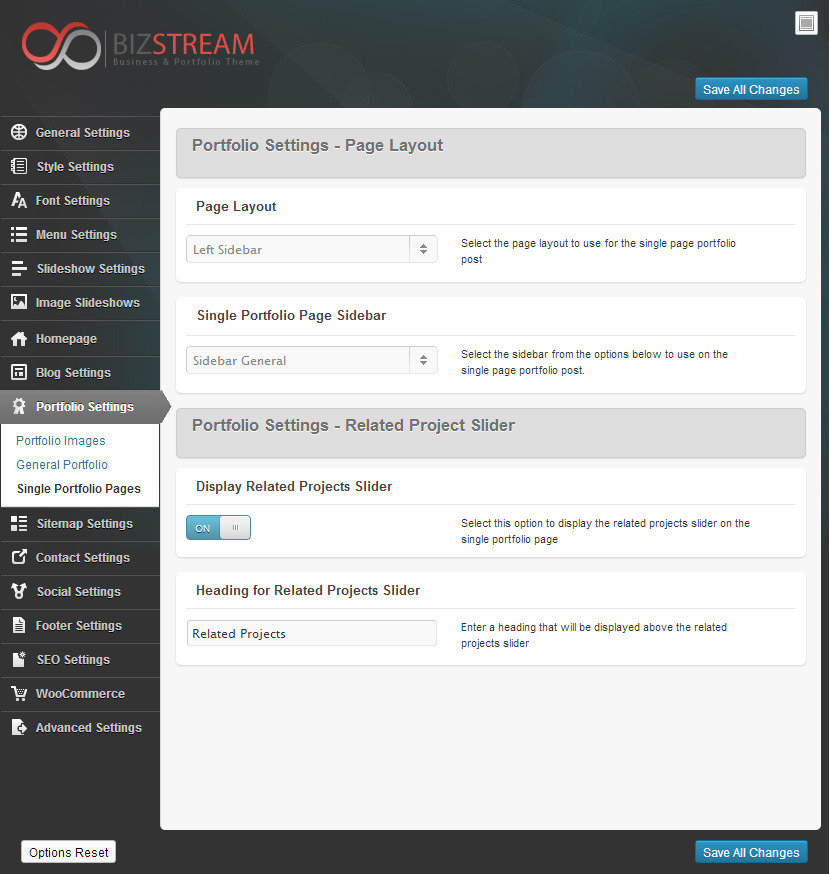Click the Social Settings icon
Screen dimensions: 831x874
point(19,592)
